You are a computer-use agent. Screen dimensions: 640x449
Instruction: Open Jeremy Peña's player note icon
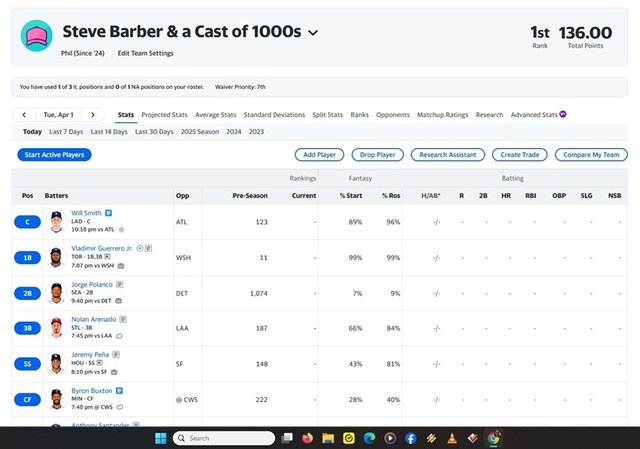[116, 354]
